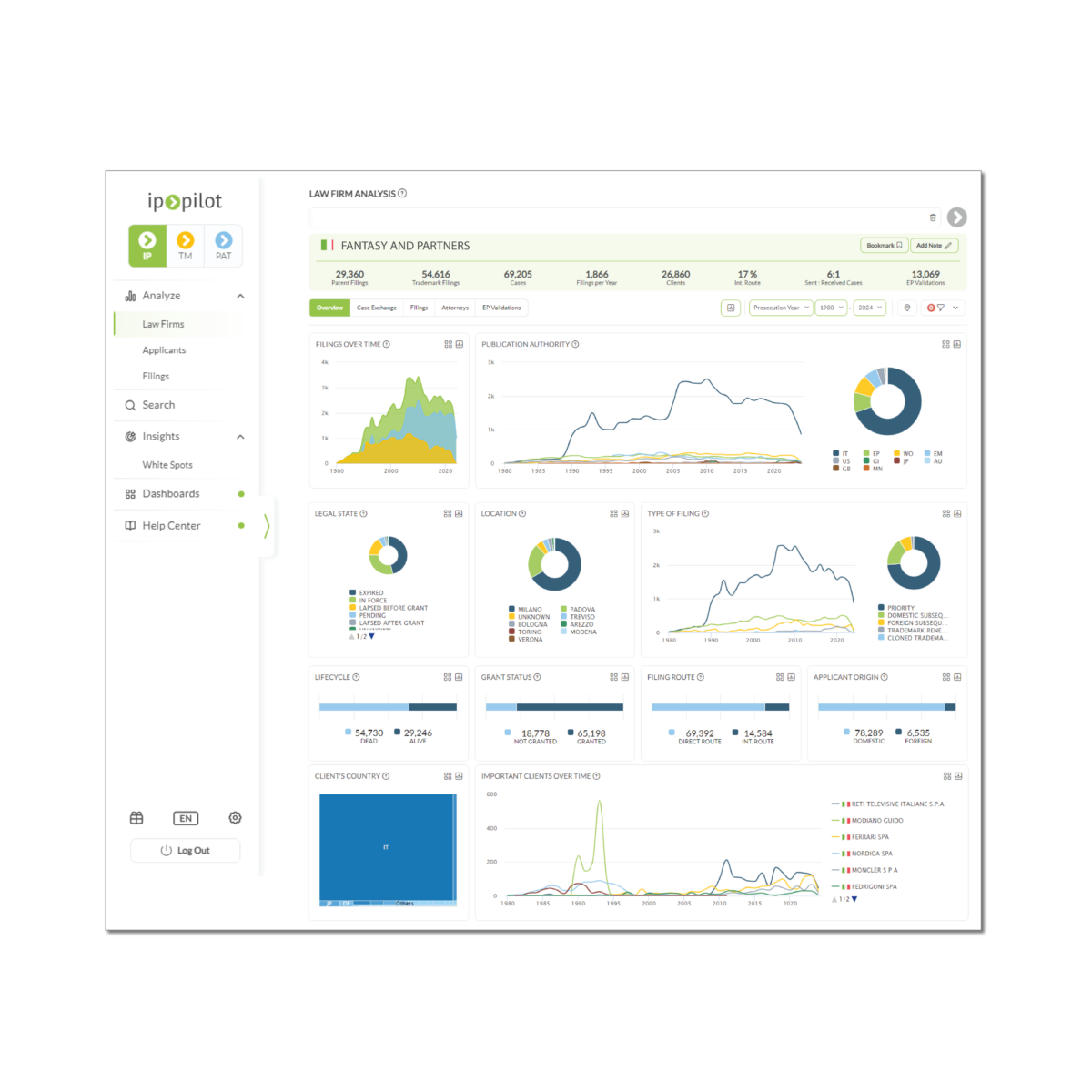Clear the search with the trash icon
Image resolution: width=1092 pixels, height=1092 pixels.
[x=933, y=217]
